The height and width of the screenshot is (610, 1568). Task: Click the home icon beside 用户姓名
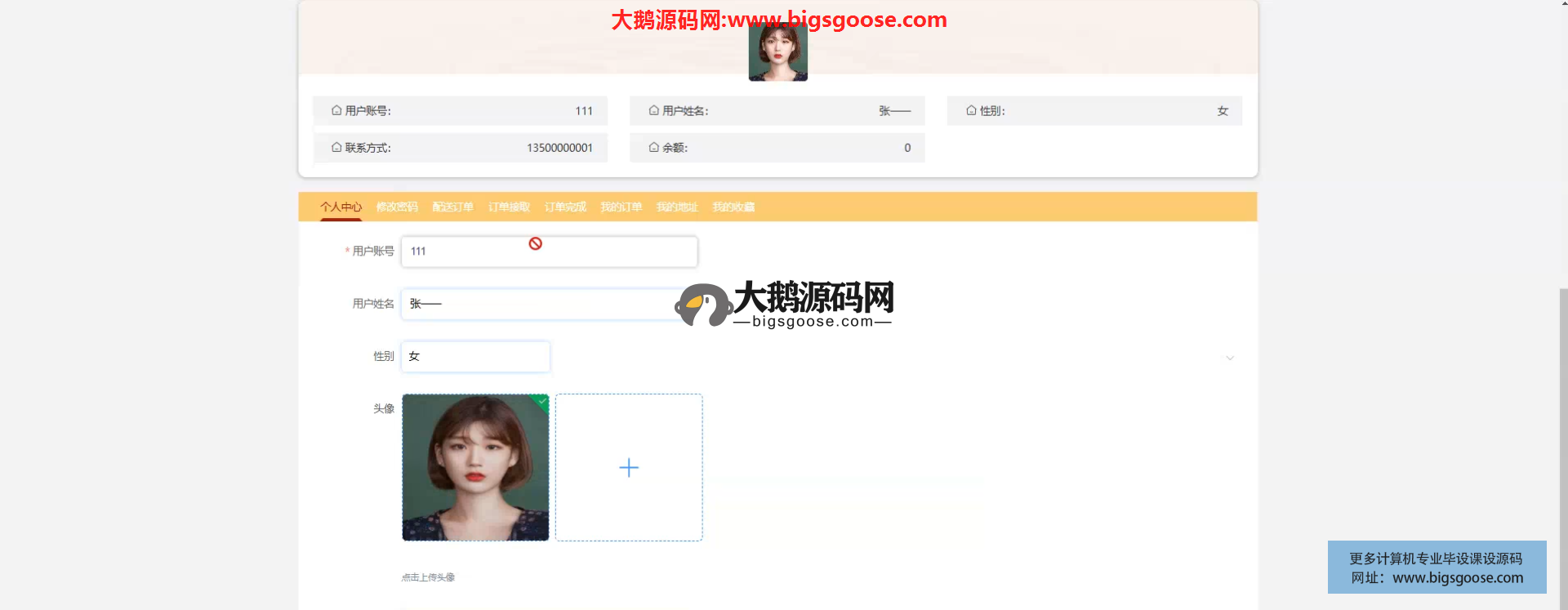[653, 110]
